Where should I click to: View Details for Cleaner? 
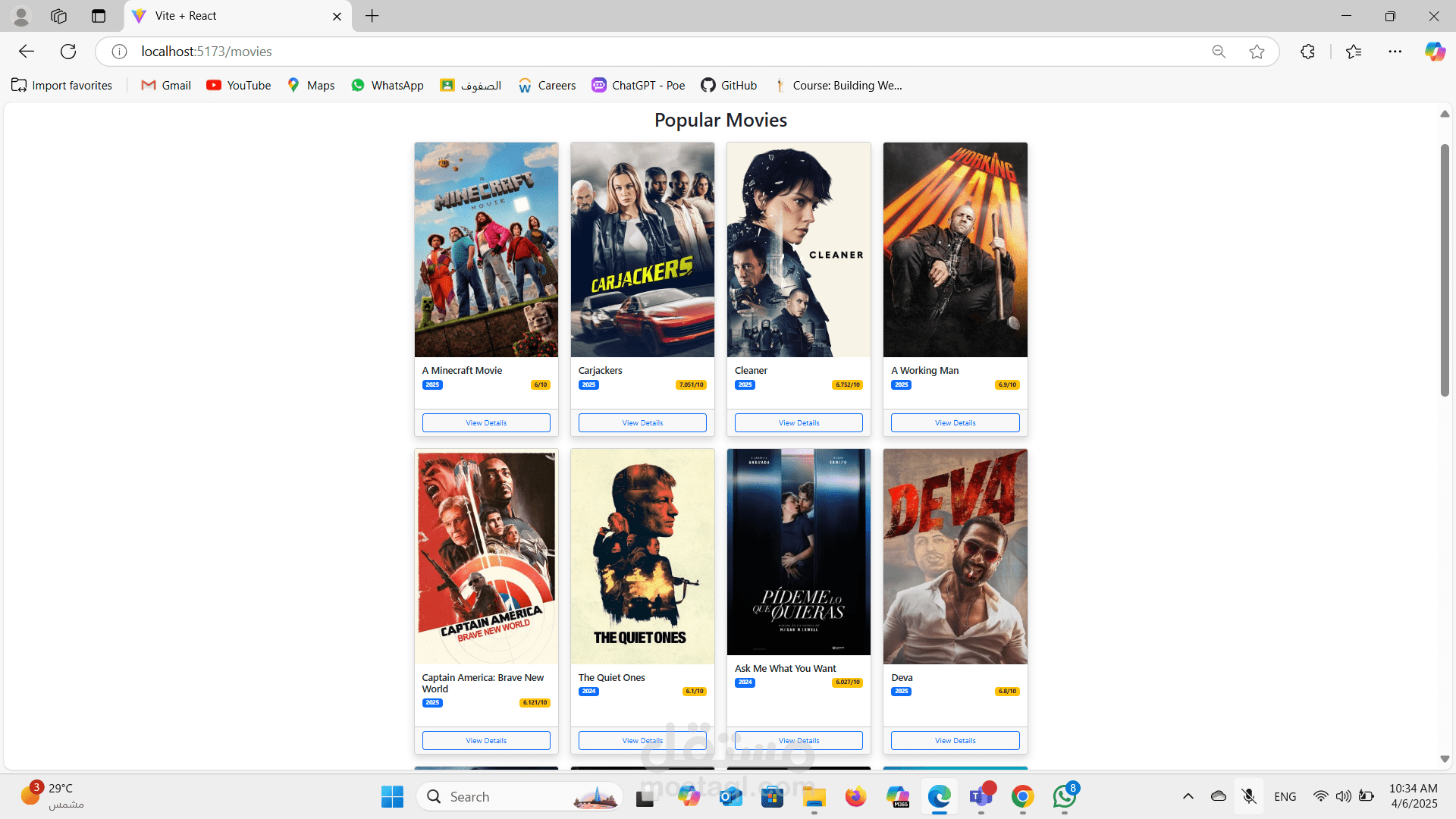coord(799,423)
